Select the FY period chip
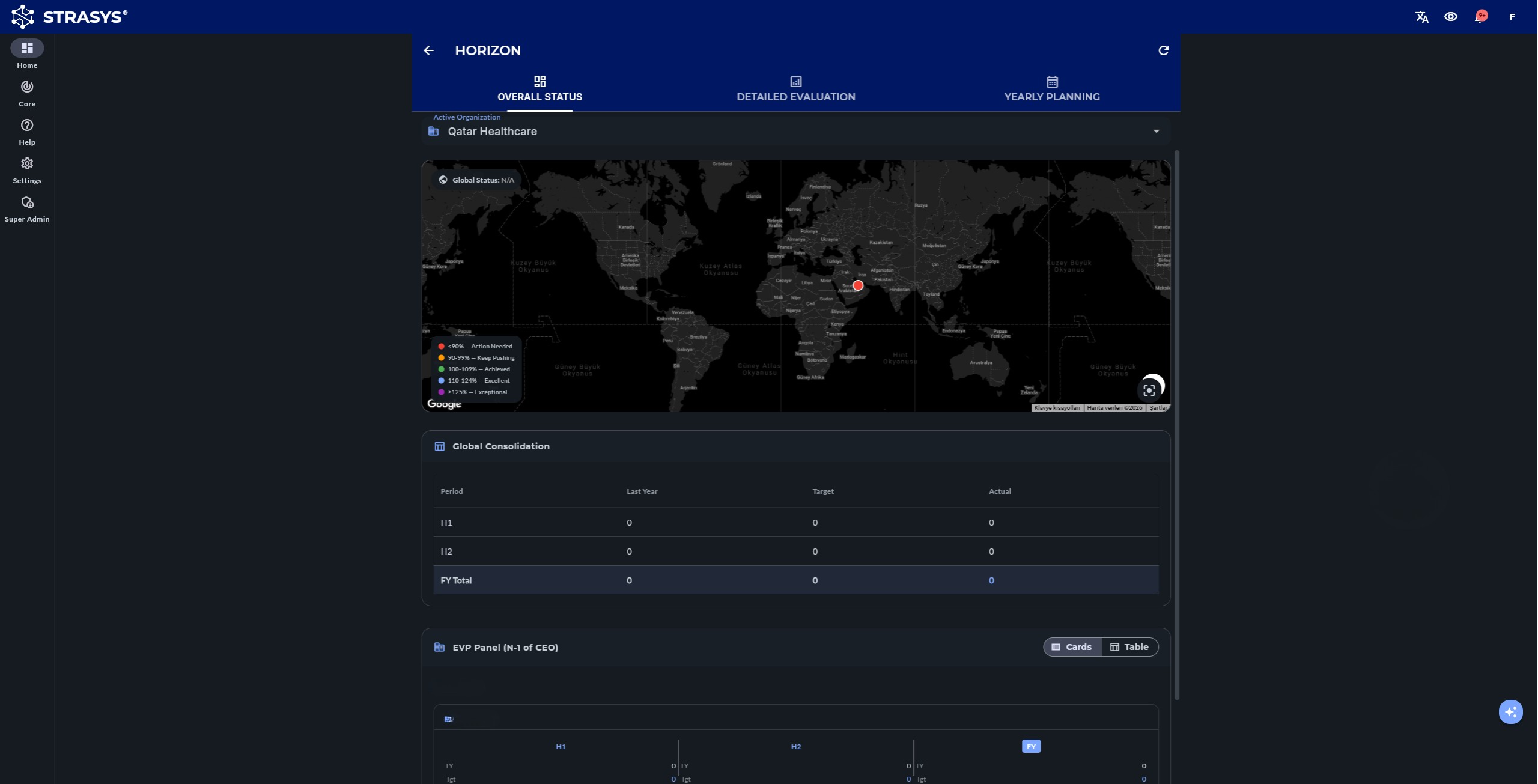1538x784 pixels. pyautogui.click(x=1031, y=746)
